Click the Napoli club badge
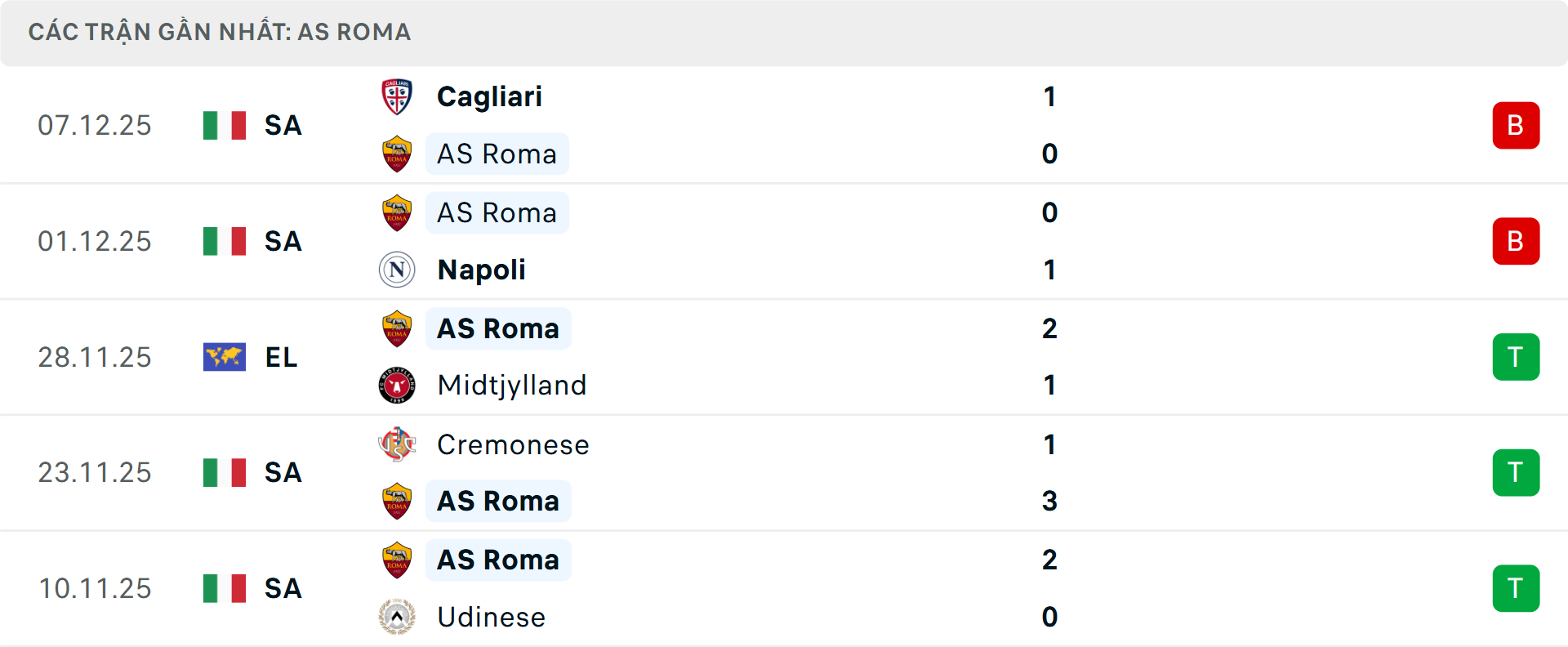Screen dimensions: 1568x647 click(x=398, y=270)
